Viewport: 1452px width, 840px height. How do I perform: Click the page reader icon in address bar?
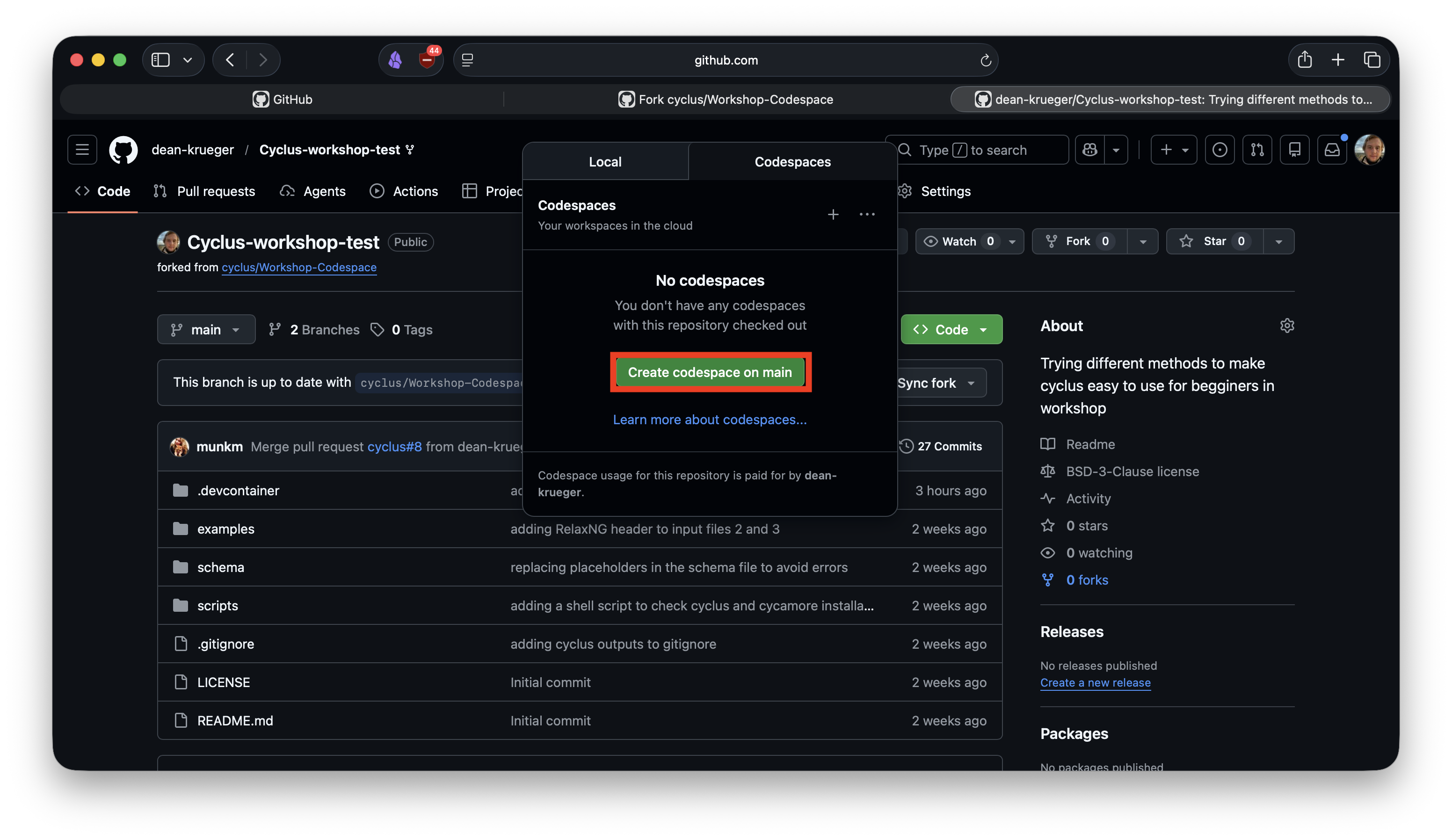pos(467,60)
